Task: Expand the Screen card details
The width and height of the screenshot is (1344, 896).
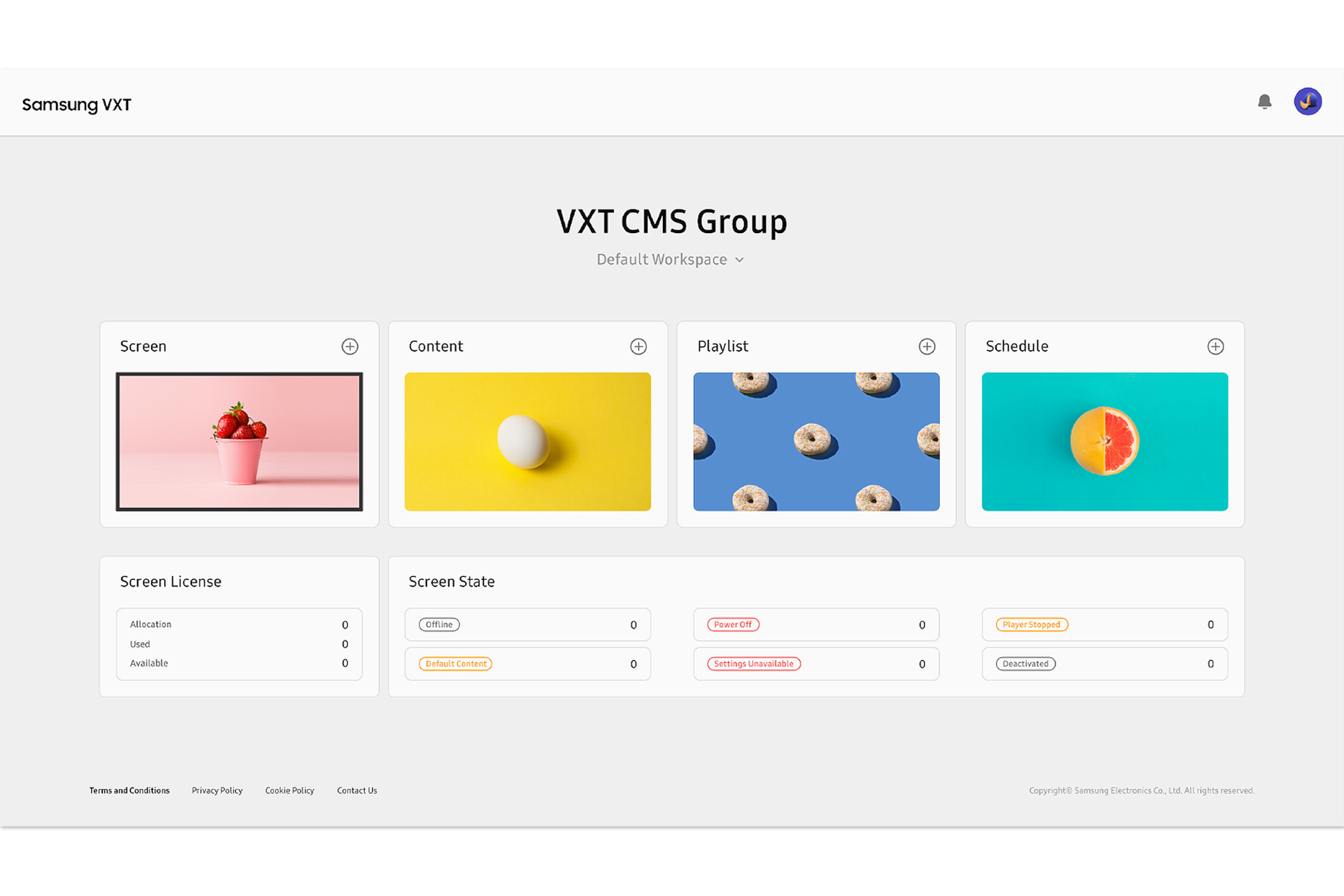Action: pos(350,347)
